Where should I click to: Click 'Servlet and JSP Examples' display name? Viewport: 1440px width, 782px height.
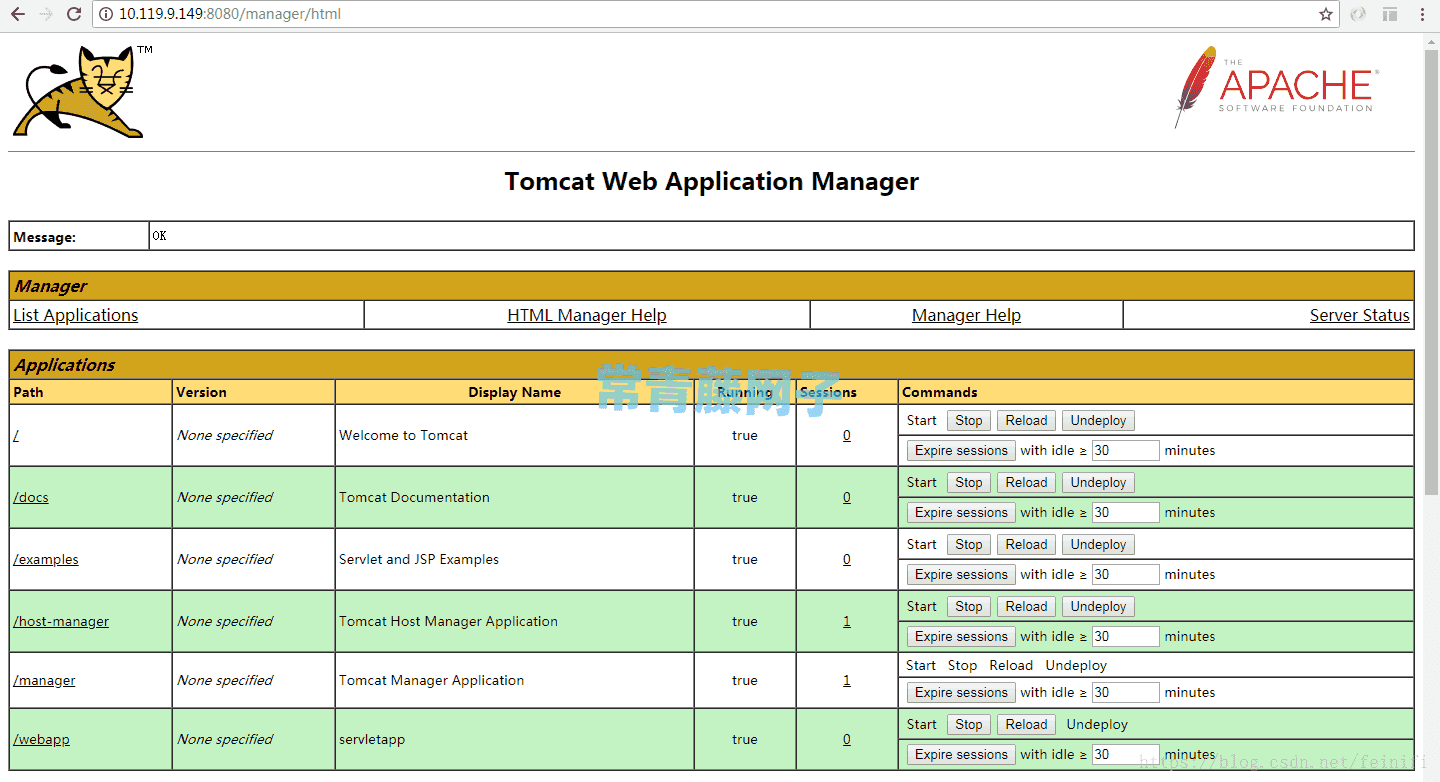[419, 559]
